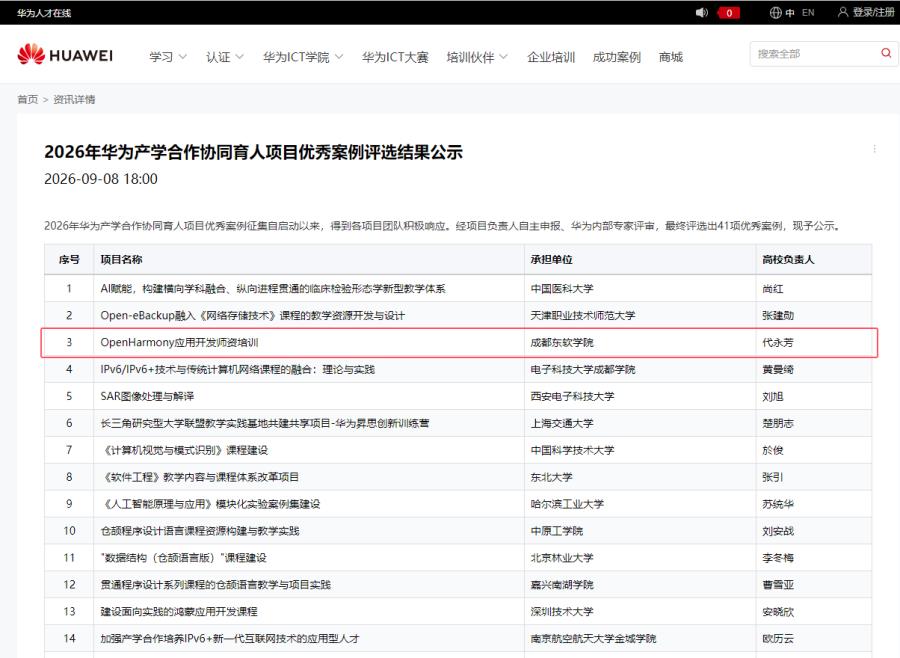The width and height of the screenshot is (900, 658).
Task: Switch language to EN
Action: click(x=808, y=13)
